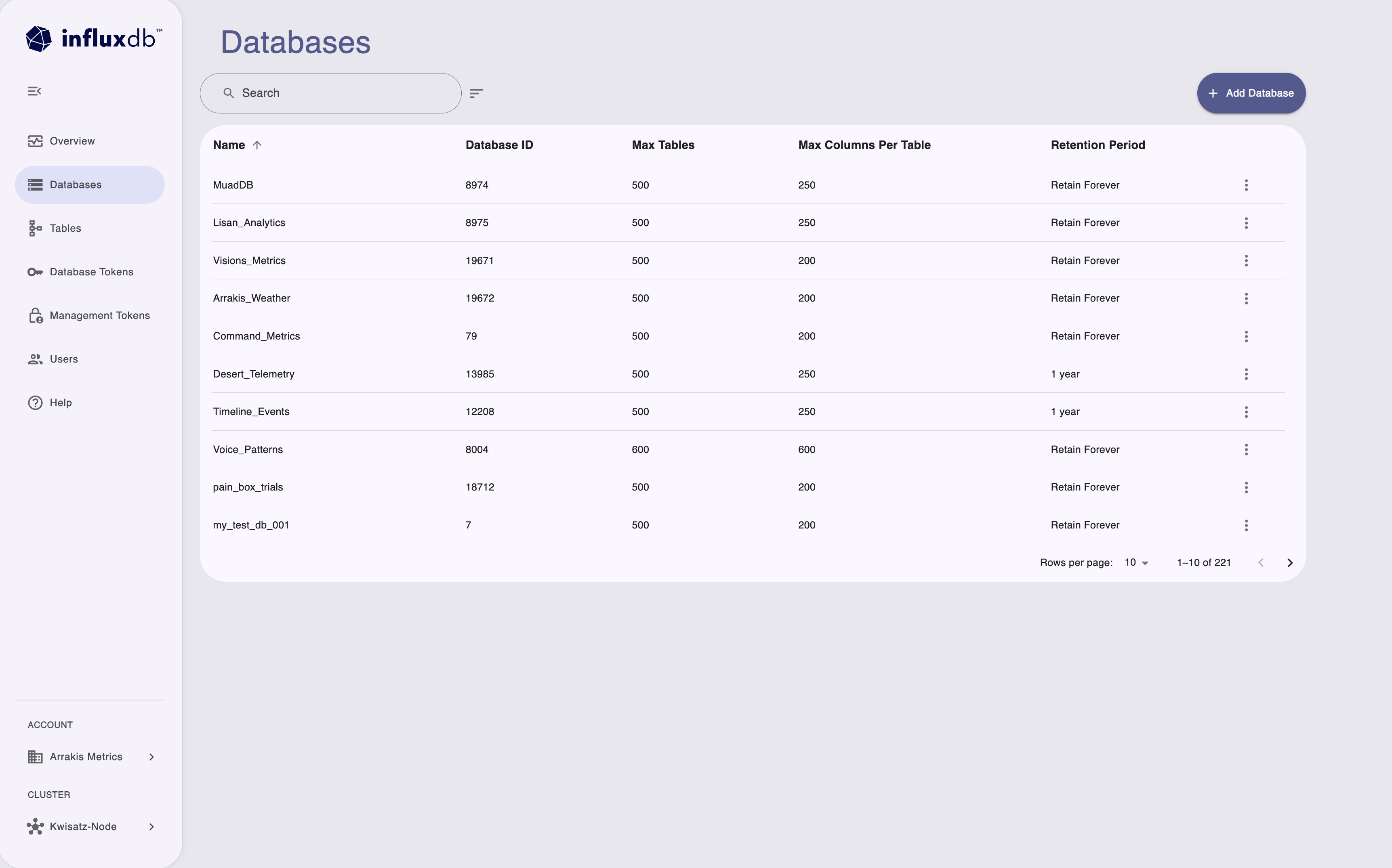
Task: Open Command_Metrics row actions menu
Action: point(1246,336)
